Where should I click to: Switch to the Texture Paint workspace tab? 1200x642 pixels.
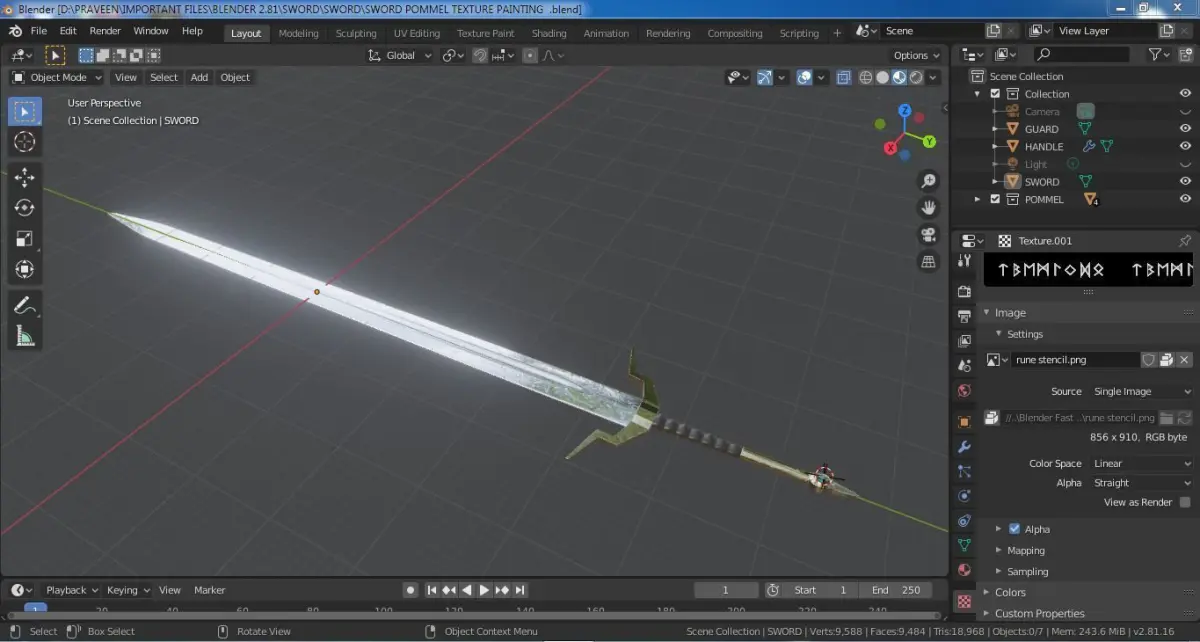pos(486,33)
